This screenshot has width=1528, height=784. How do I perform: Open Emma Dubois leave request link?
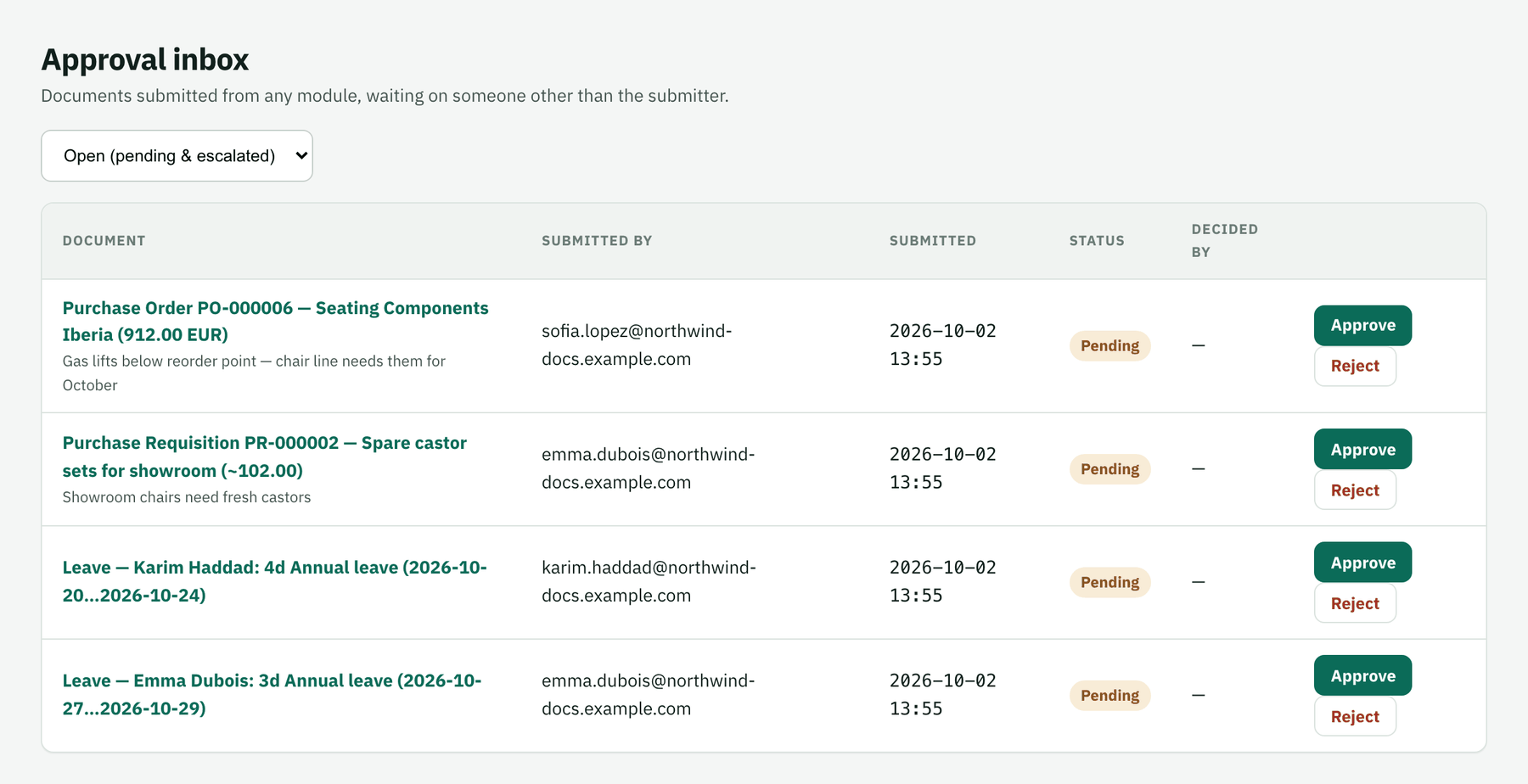[x=272, y=694]
